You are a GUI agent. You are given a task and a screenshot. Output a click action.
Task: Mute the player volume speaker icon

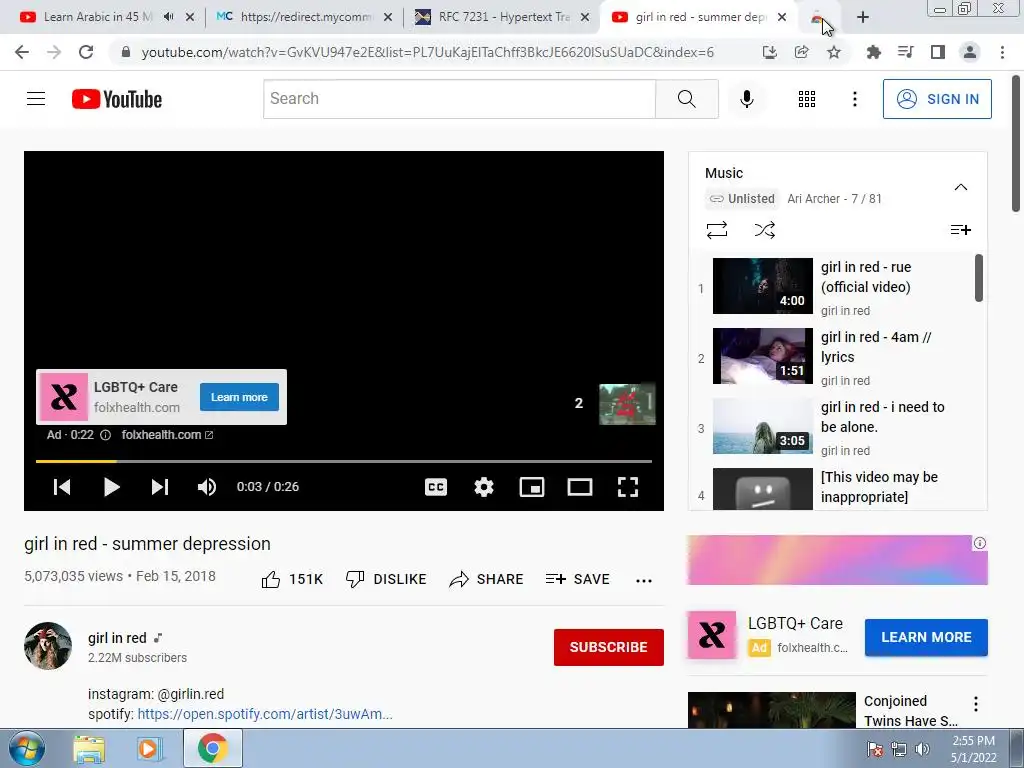tap(207, 487)
